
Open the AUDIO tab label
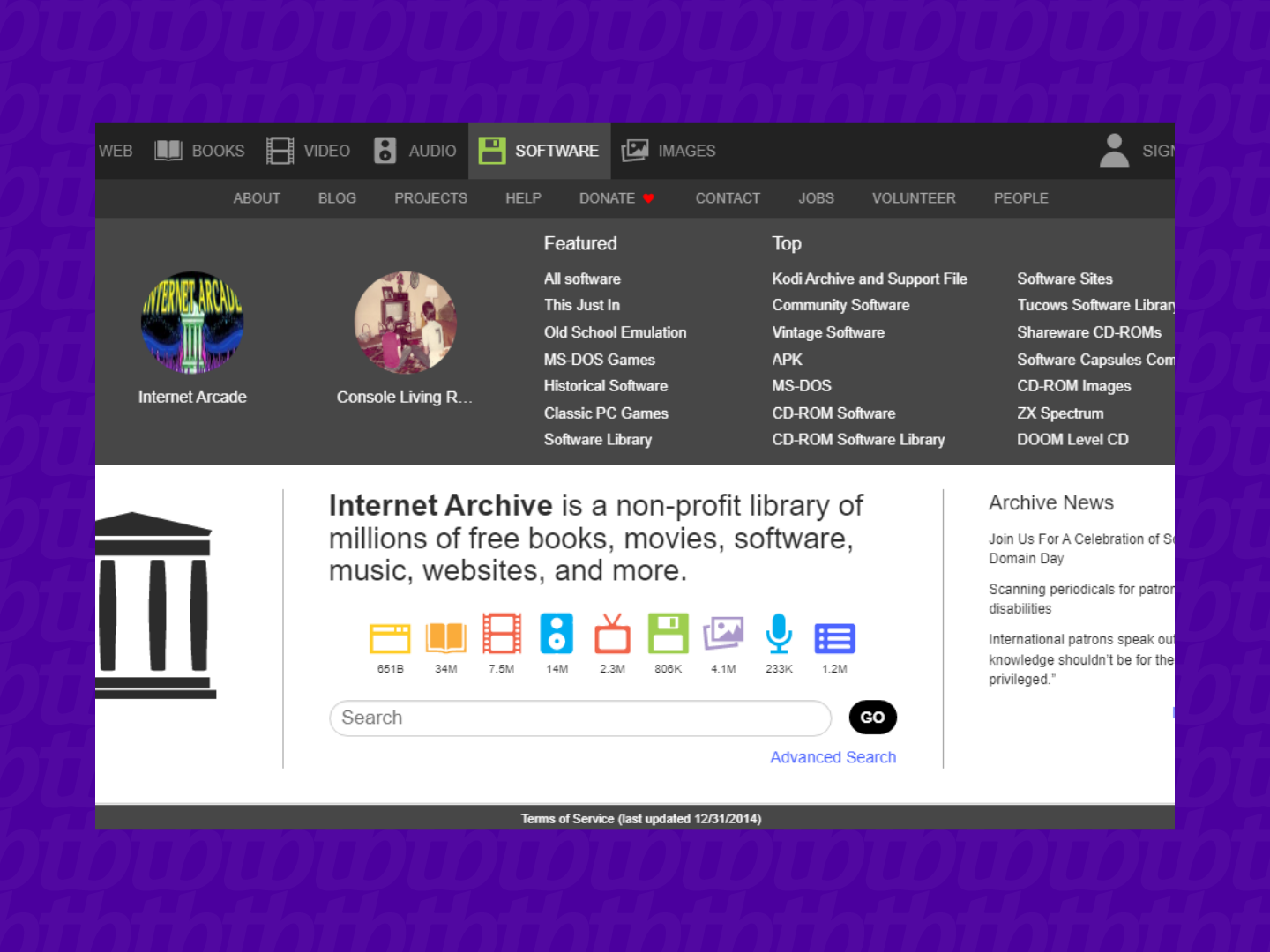pyautogui.click(x=432, y=151)
